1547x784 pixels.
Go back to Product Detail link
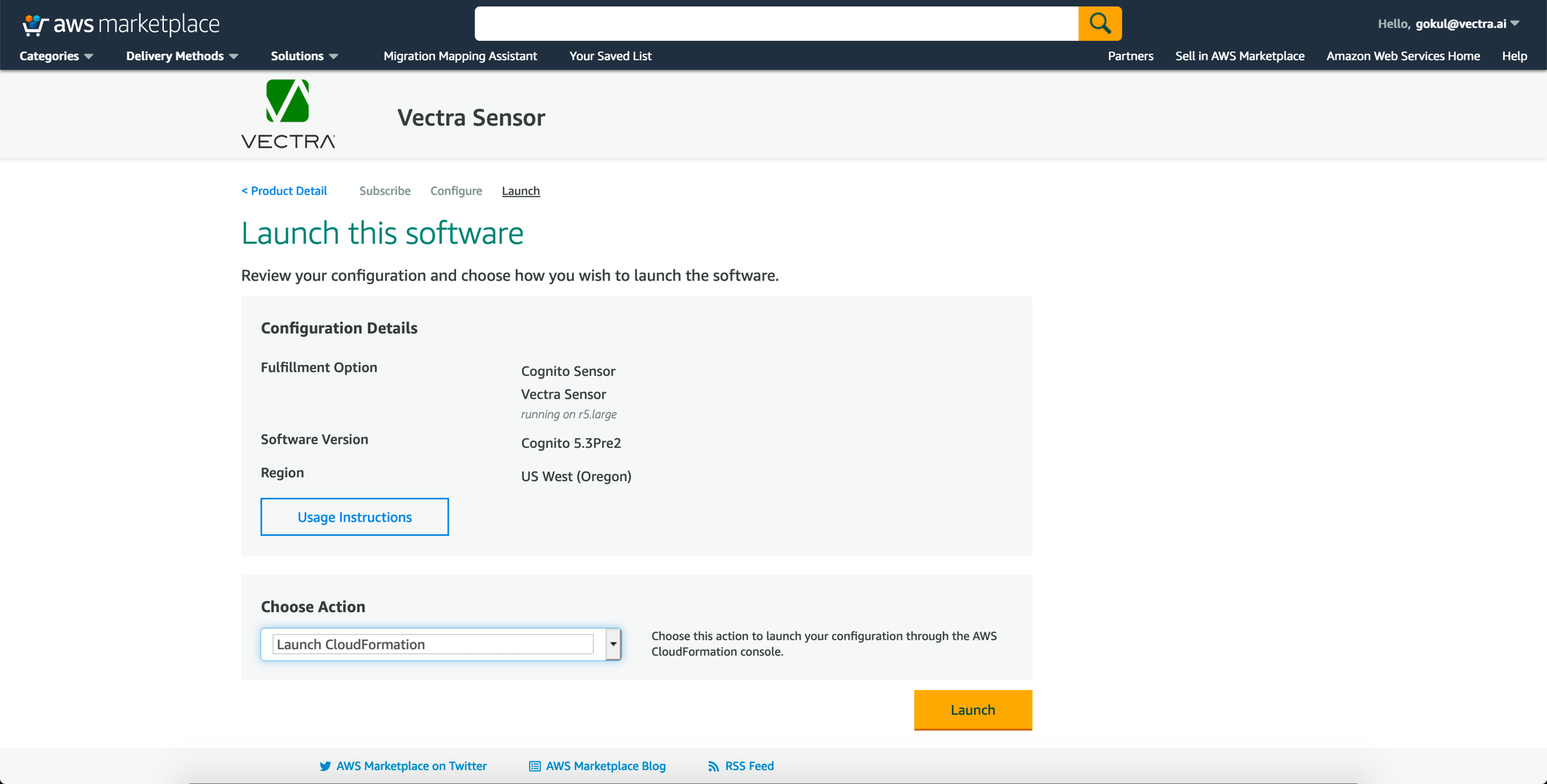tap(284, 191)
